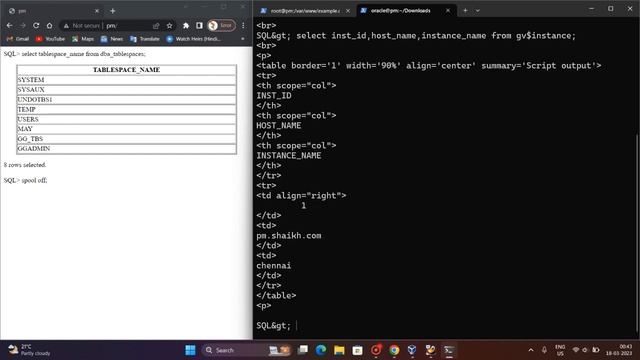The height and width of the screenshot is (360, 640).
Task: Open Chrome from taskbar
Action: pyautogui.click(x=394, y=350)
